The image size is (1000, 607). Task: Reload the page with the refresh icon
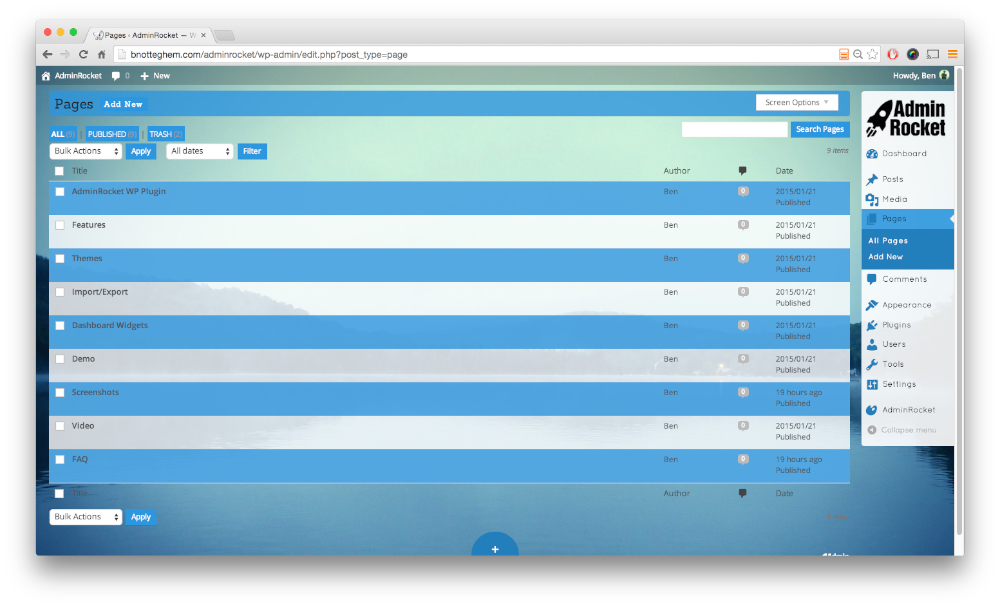pos(83,55)
